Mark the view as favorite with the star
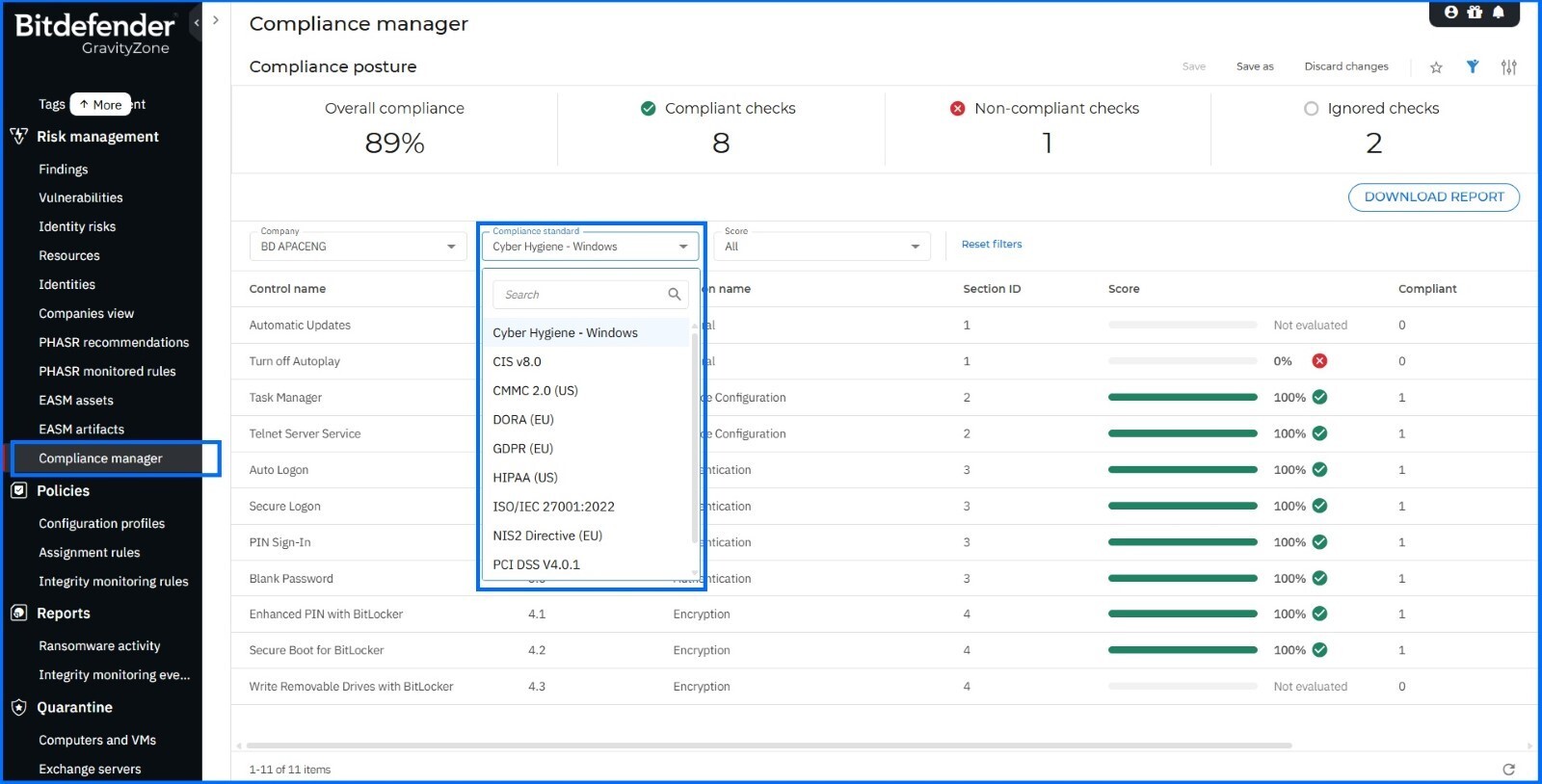 click(1436, 67)
